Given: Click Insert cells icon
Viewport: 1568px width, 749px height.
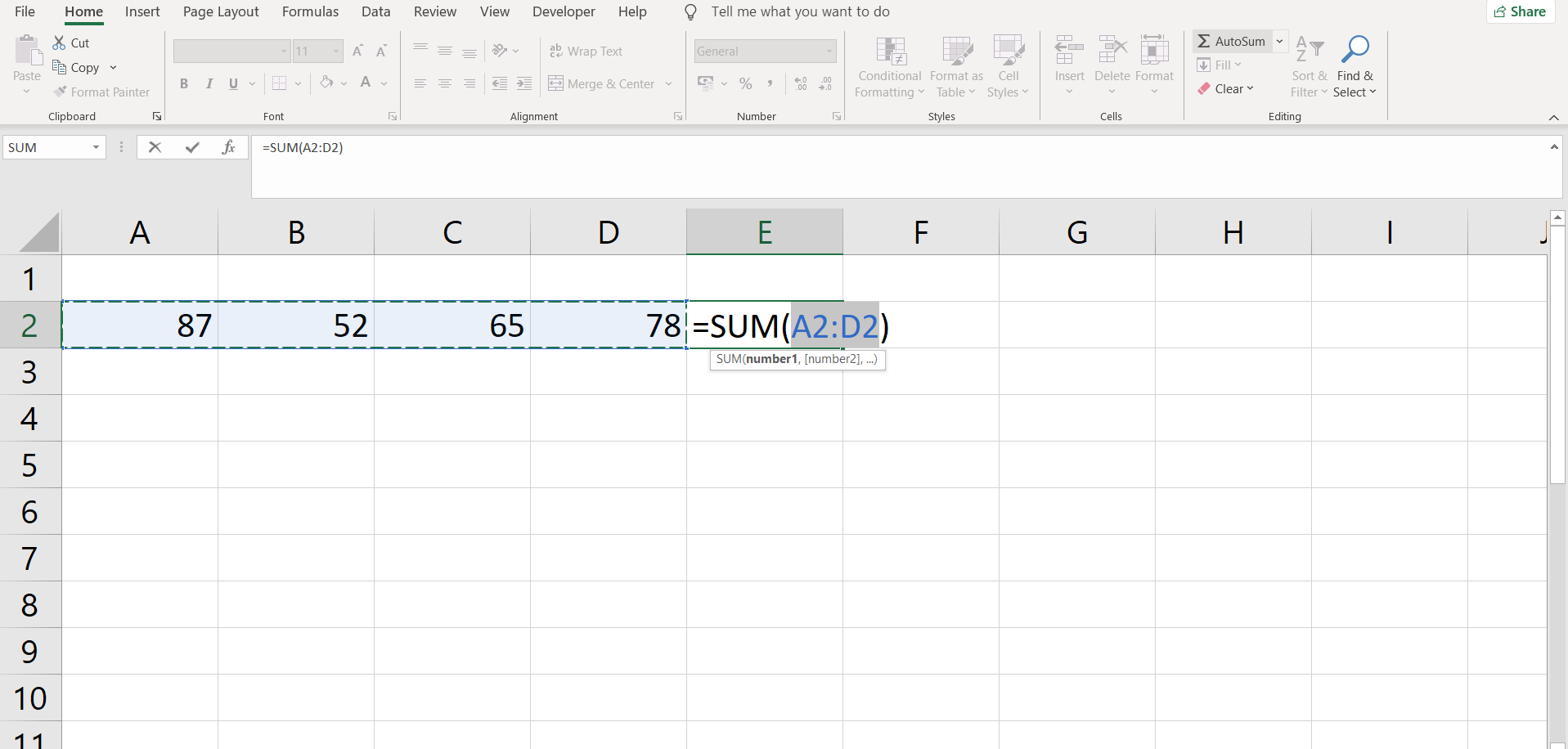Looking at the screenshot, I should click(x=1069, y=51).
